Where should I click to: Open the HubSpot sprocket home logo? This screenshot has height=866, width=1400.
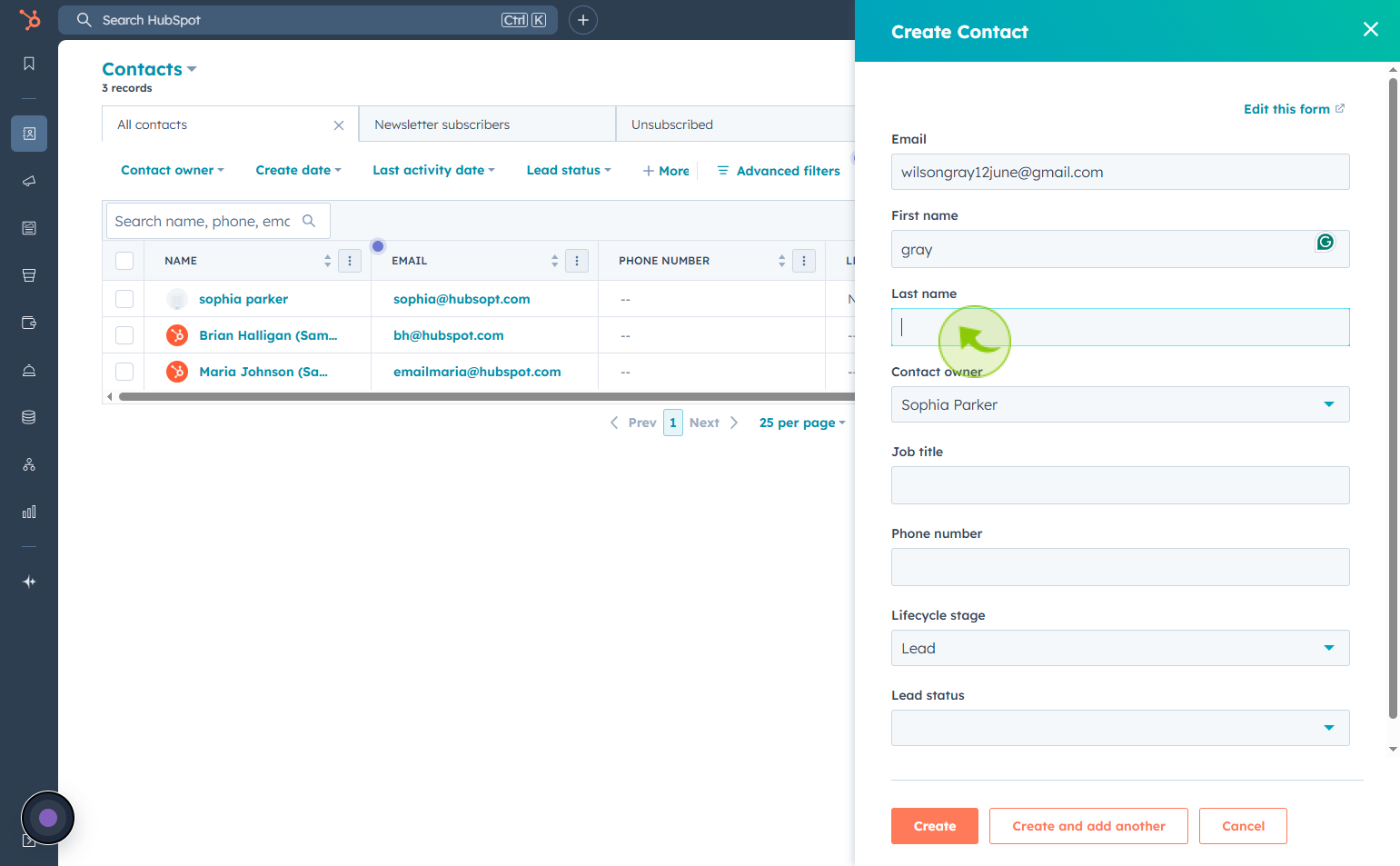click(x=30, y=19)
